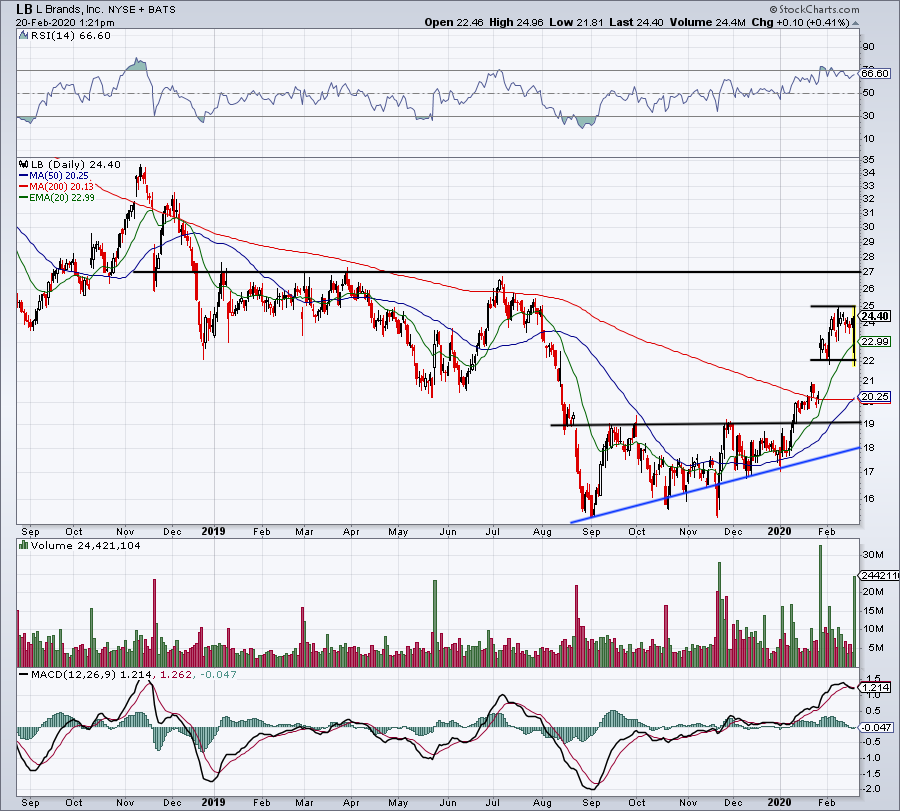Click the 'Last 24.40' header value
The image size is (900, 811).
(636, 22)
